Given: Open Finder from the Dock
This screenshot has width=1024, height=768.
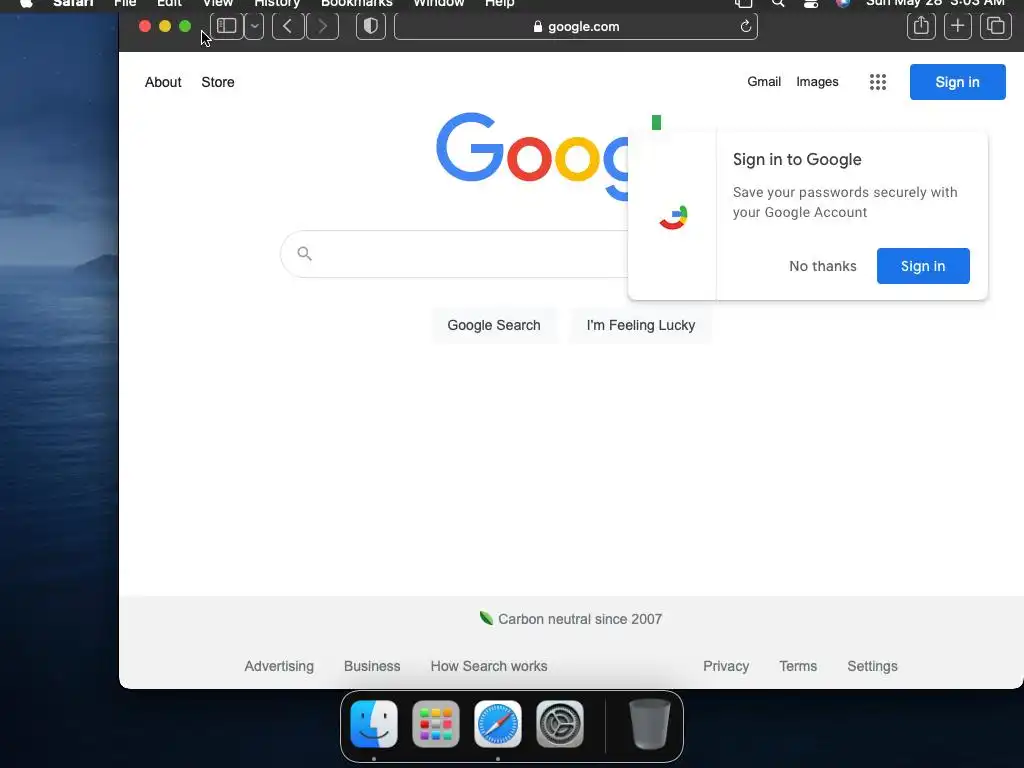Looking at the screenshot, I should tap(374, 724).
